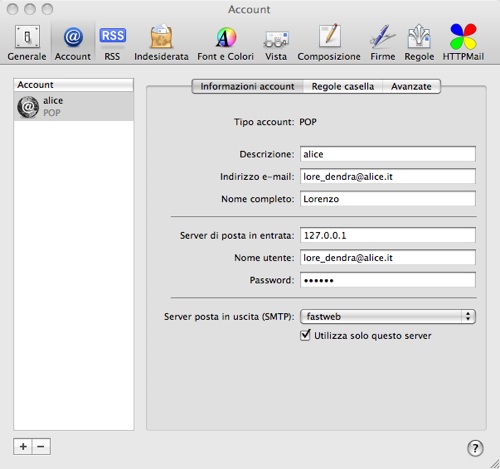Screen dimensions: 500x469
Task: Open the Firme signatures pane
Action: pos(383,43)
